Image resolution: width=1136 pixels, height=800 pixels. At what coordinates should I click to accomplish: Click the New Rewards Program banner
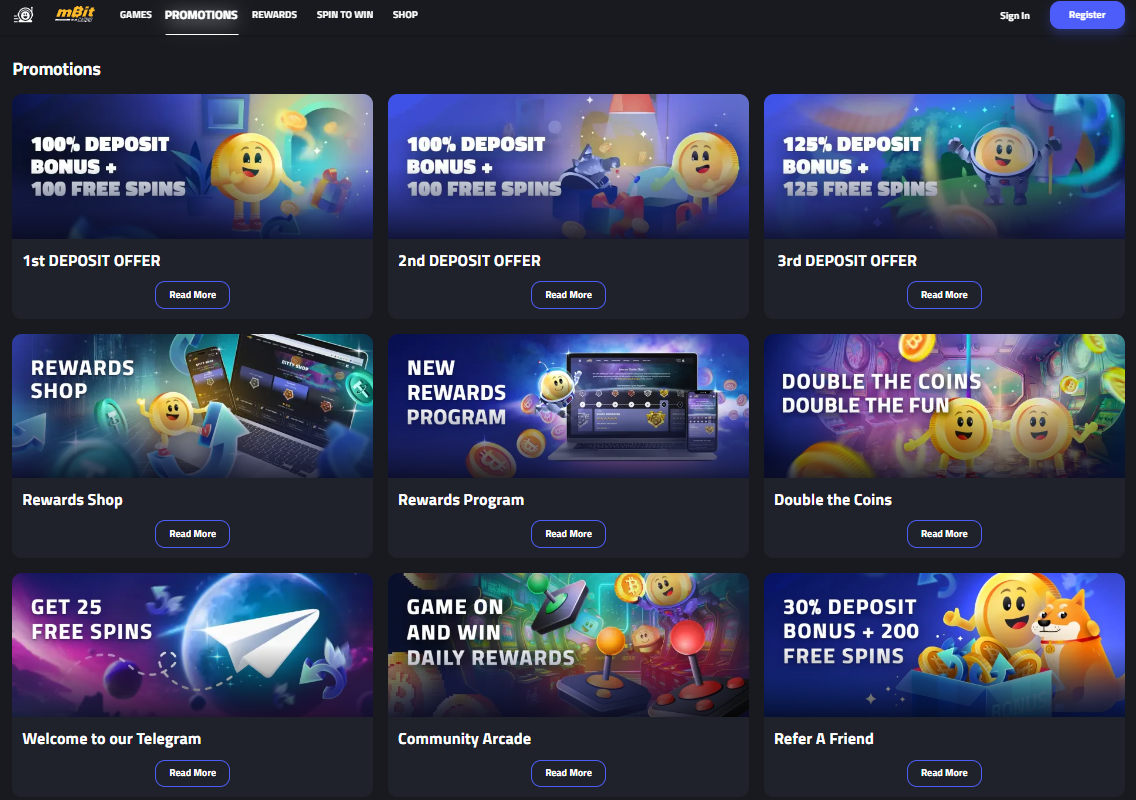click(x=569, y=406)
